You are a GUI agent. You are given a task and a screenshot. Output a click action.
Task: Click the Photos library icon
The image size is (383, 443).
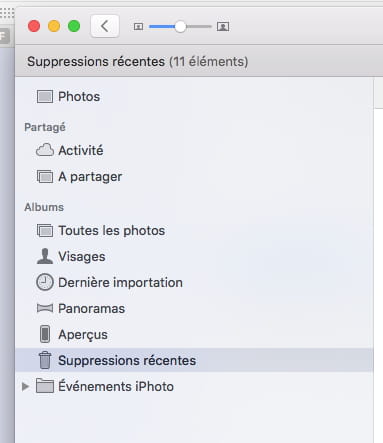pyautogui.click(x=45, y=97)
